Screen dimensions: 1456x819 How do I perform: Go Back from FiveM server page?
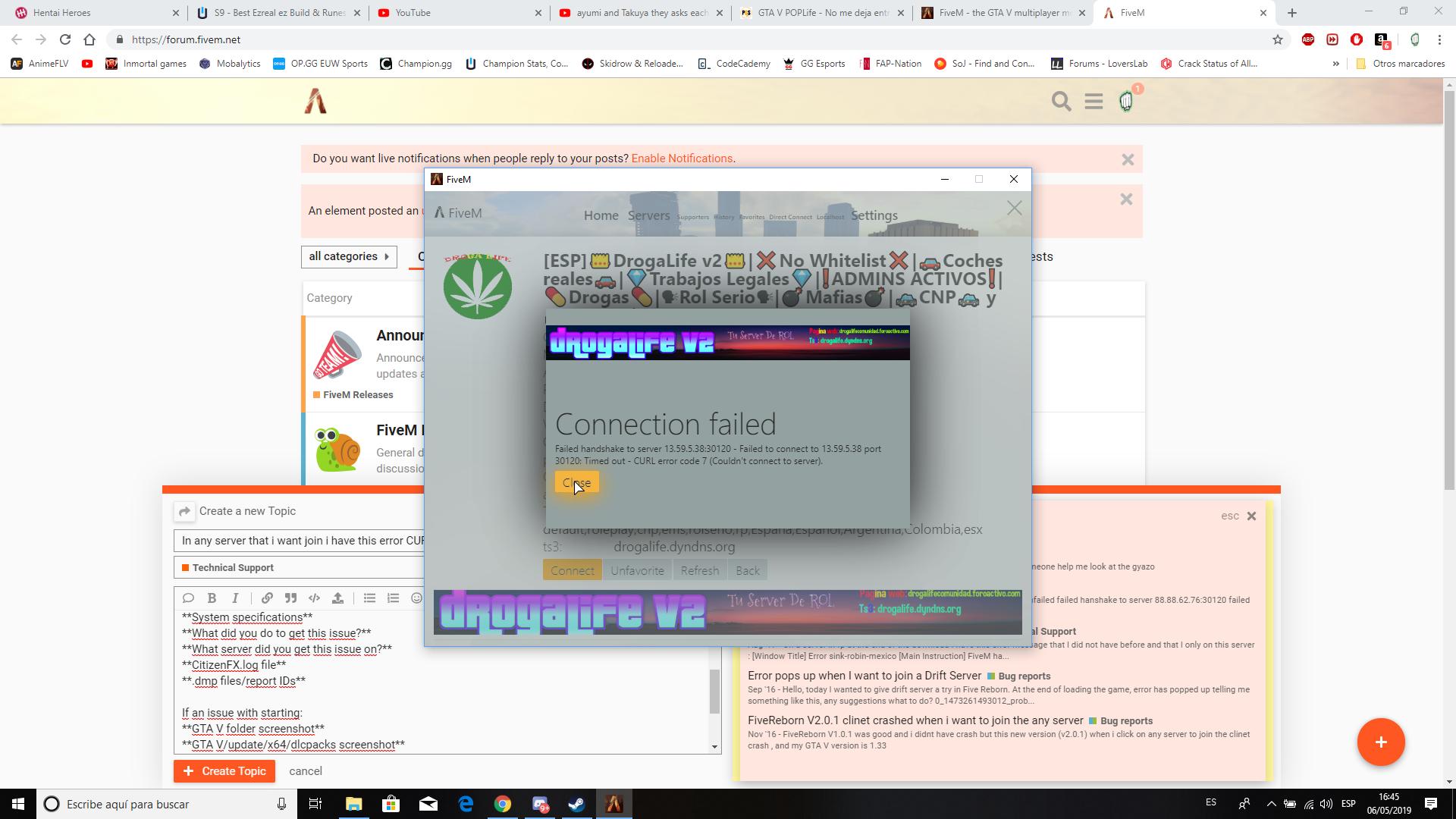click(748, 570)
